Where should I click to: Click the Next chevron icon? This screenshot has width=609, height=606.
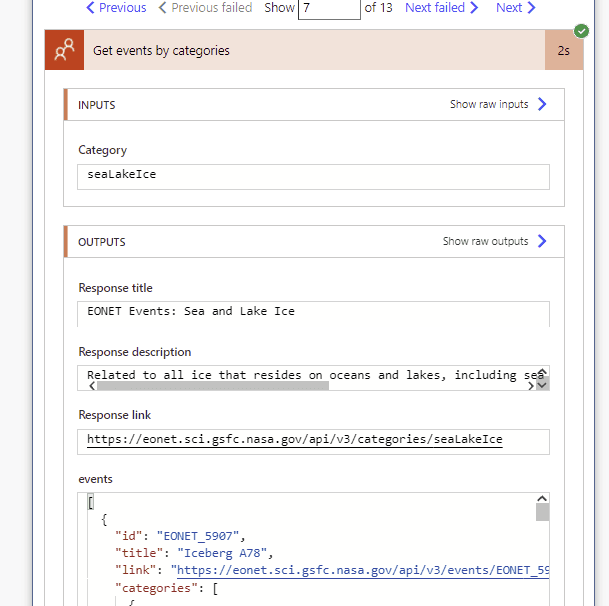(531, 7)
